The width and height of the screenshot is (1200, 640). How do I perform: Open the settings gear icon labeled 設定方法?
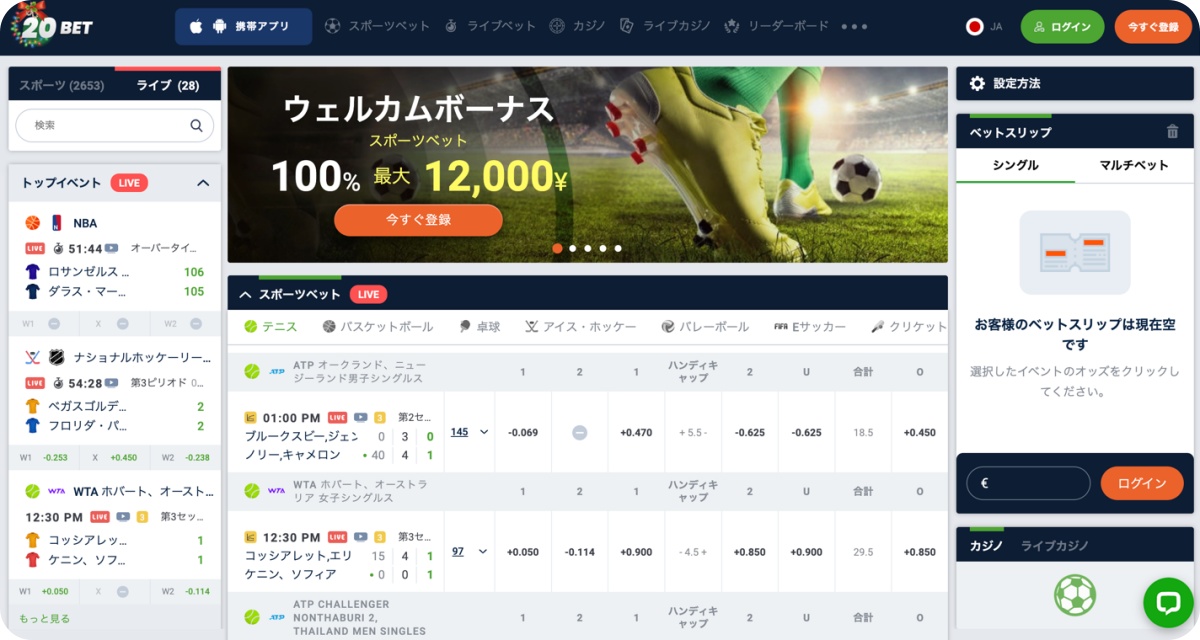click(x=978, y=84)
